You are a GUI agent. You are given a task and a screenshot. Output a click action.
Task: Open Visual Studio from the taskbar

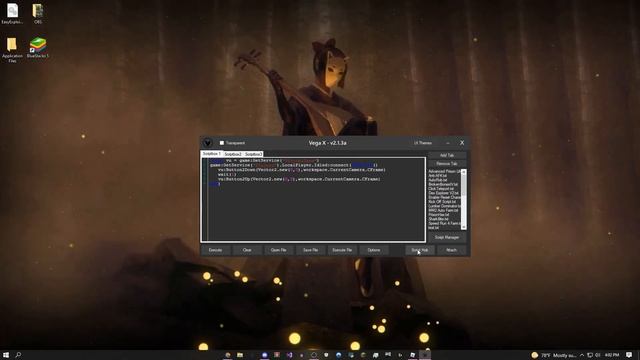[x=289, y=355]
